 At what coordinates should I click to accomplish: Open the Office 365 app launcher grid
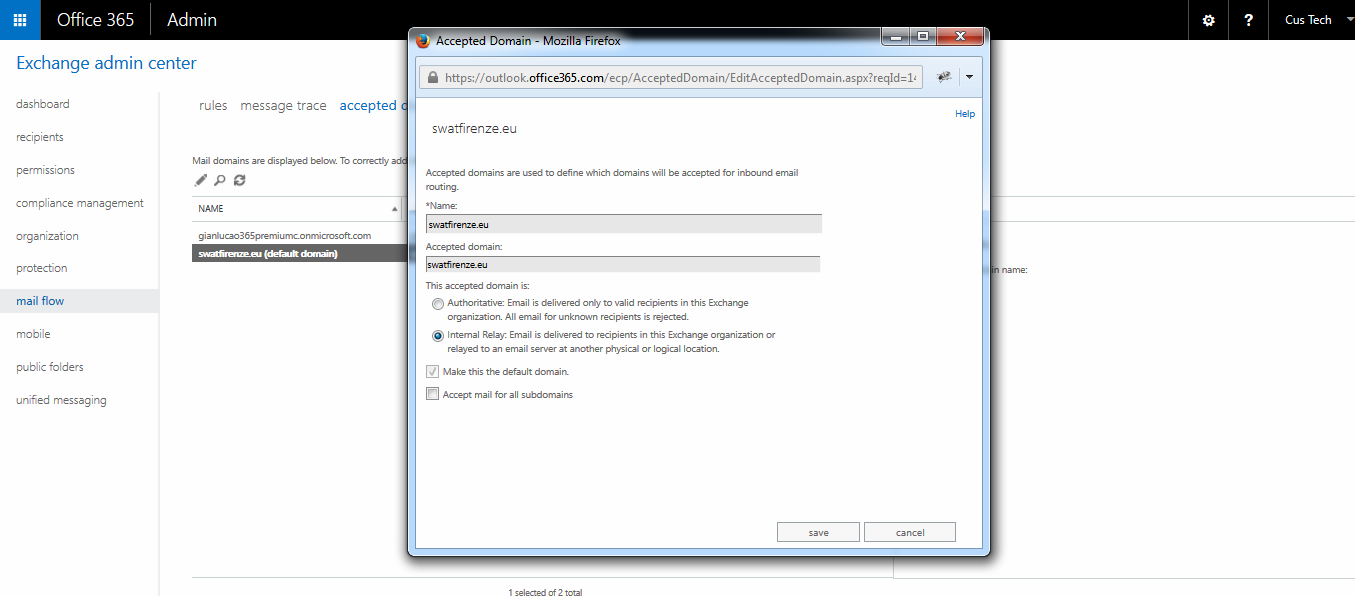tap(20, 20)
